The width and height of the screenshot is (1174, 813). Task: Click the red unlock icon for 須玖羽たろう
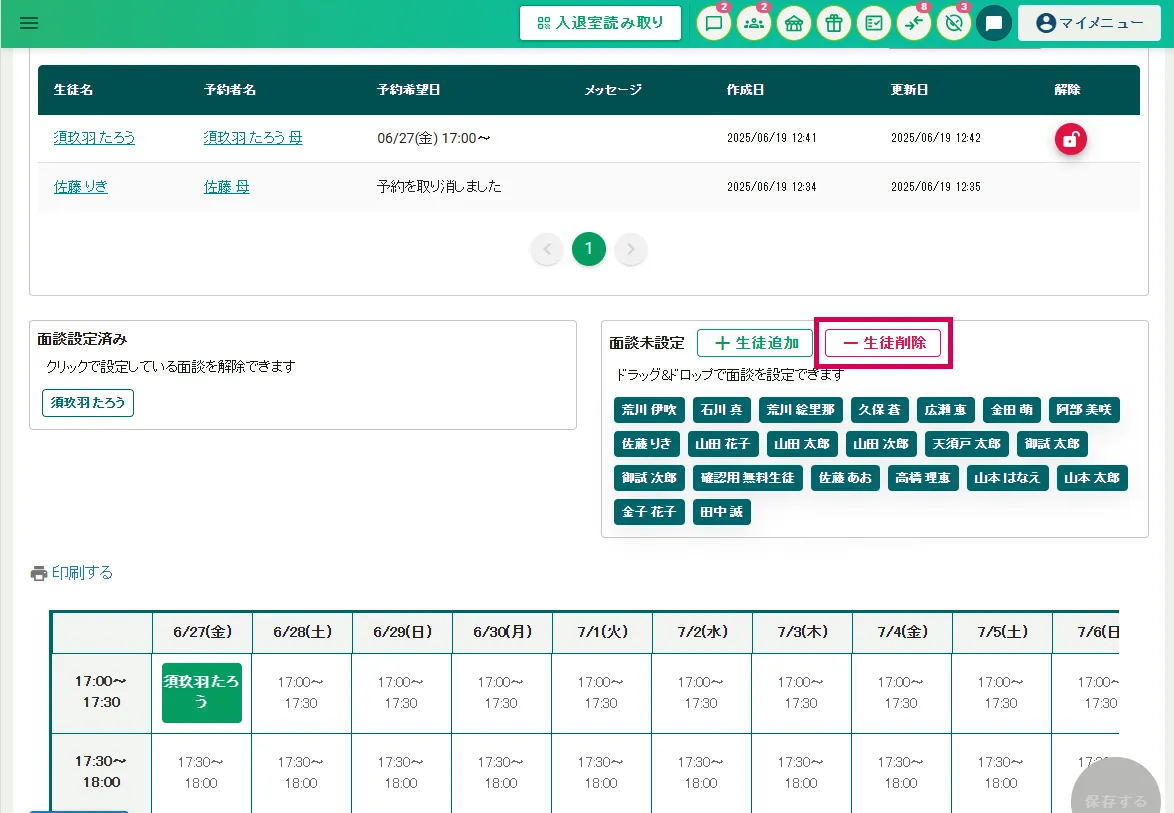point(1070,140)
